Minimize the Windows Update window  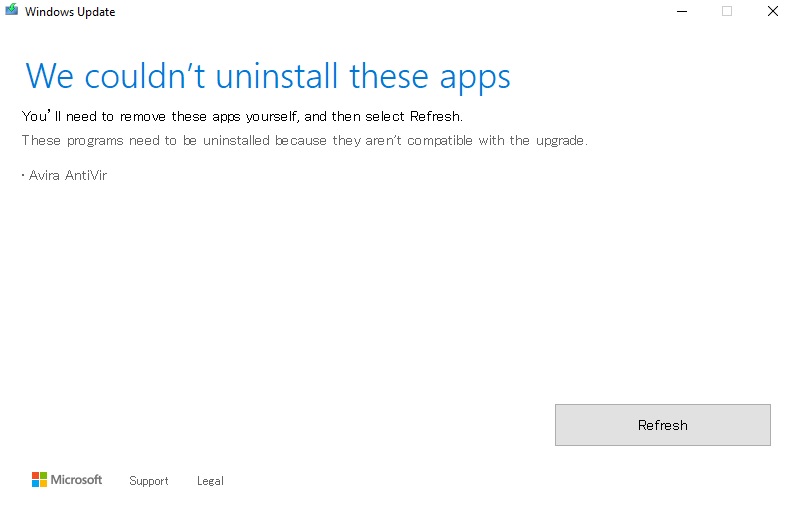(682, 11)
